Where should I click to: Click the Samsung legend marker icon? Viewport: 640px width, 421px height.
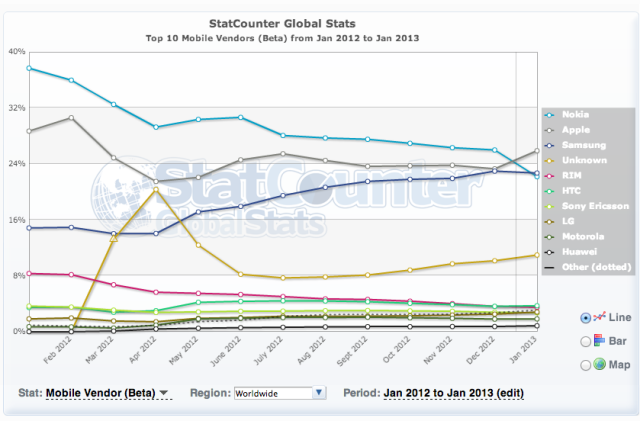click(550, 145)
